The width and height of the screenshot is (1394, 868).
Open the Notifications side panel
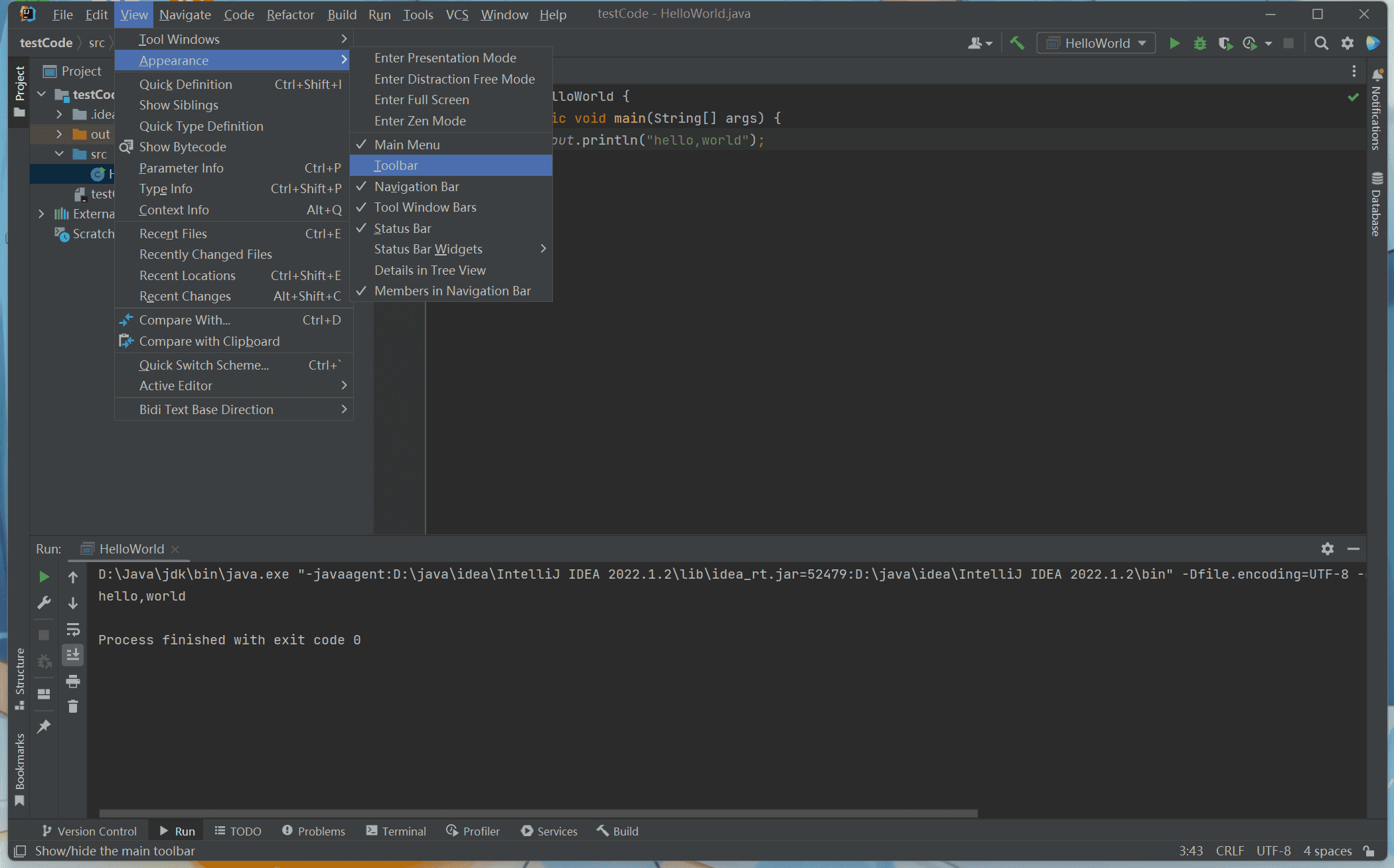[x=1377, y=109]
